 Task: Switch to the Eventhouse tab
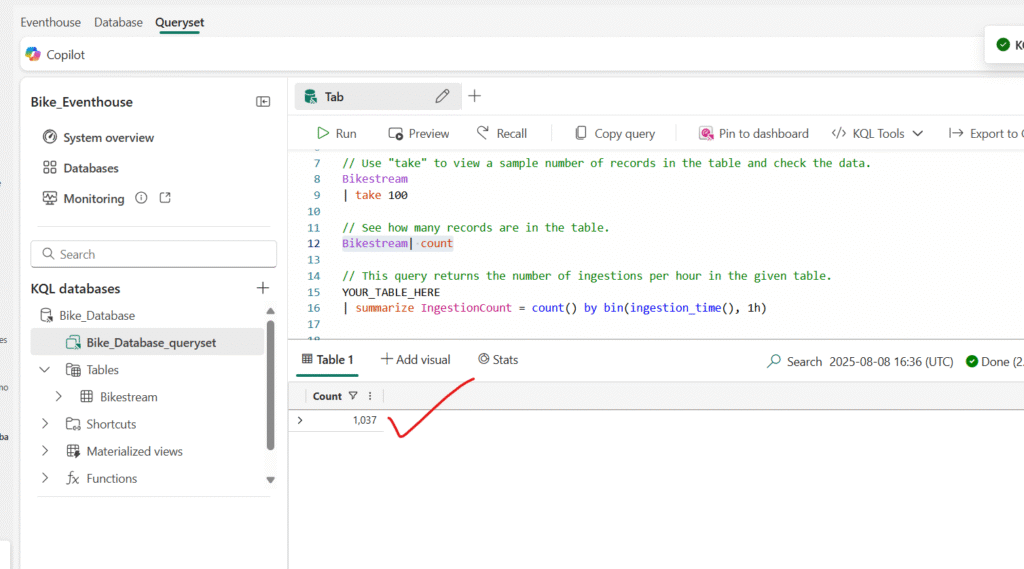(x=50, y=22)
